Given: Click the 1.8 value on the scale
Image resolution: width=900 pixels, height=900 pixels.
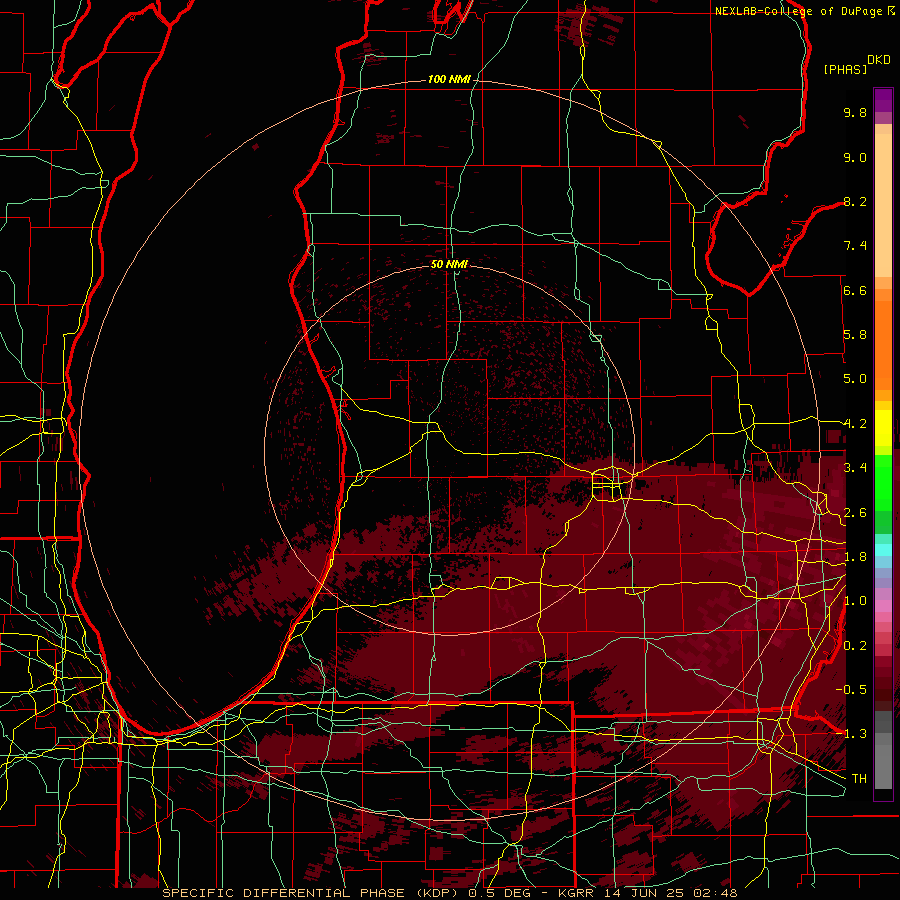Looking at the screenshot, I should [x=855, y=557].
